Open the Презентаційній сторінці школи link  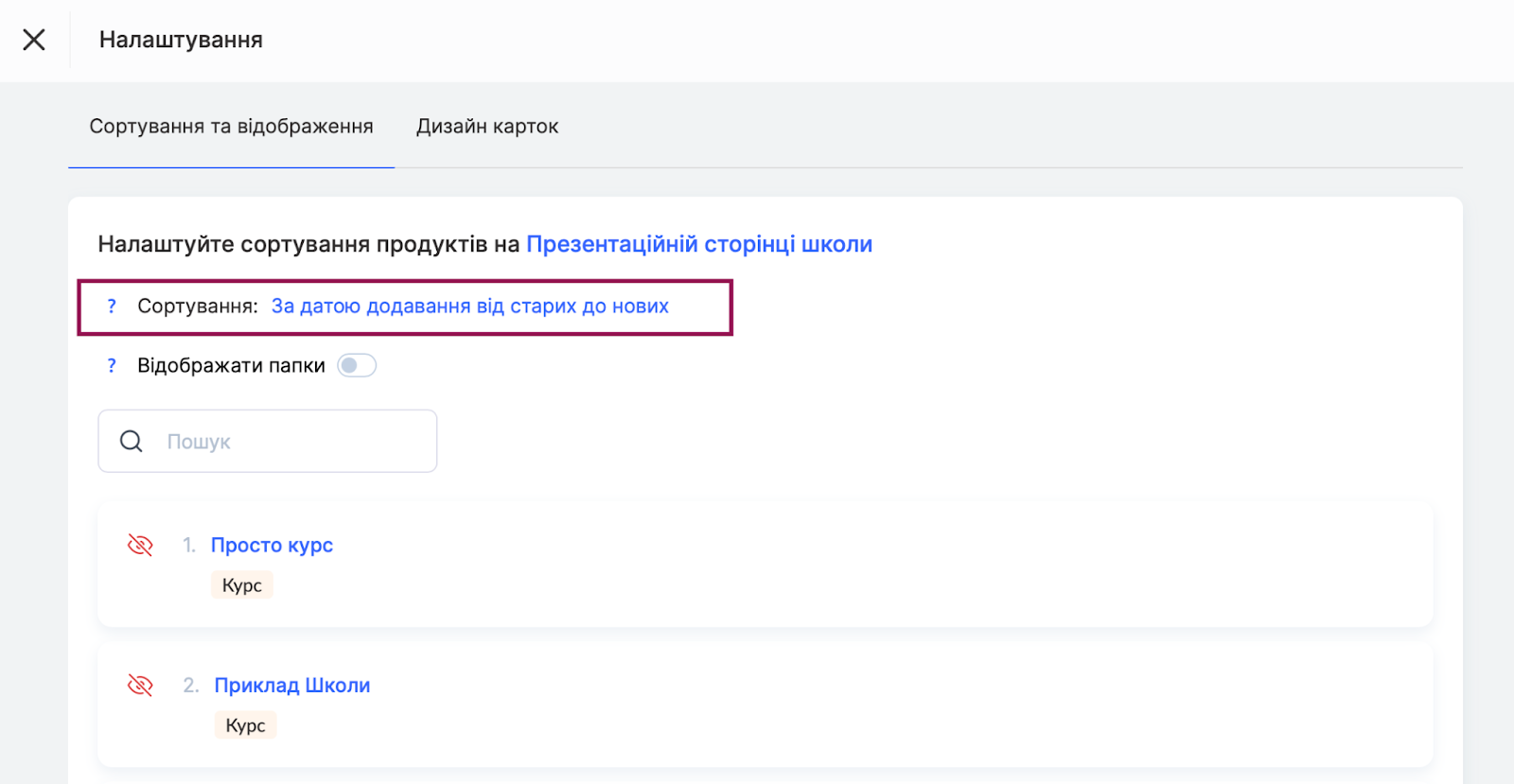click(698, 244)
